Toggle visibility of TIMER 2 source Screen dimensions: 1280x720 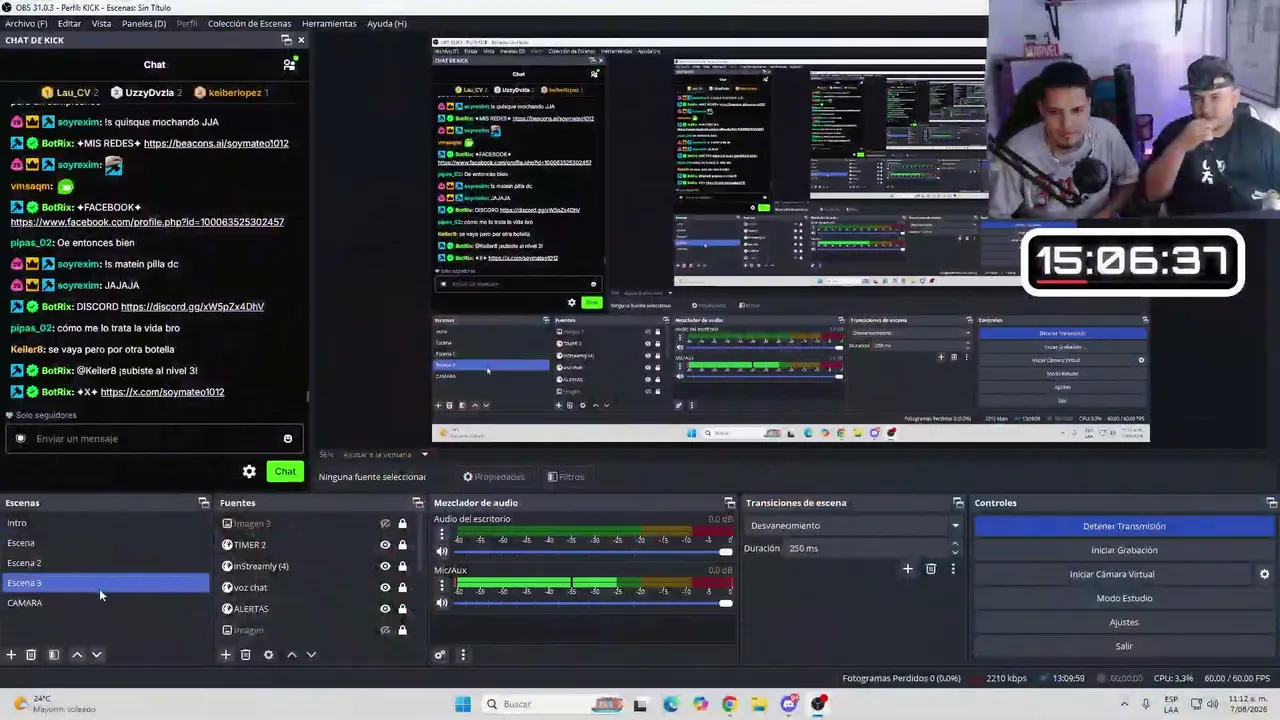tap(385, 545)
